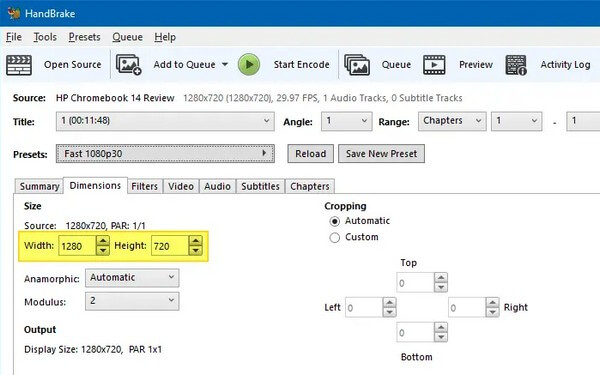Screen dimensions: 600x375
Task: Open the Anamorphic dropdown
Action: click(x=132, y=278)
